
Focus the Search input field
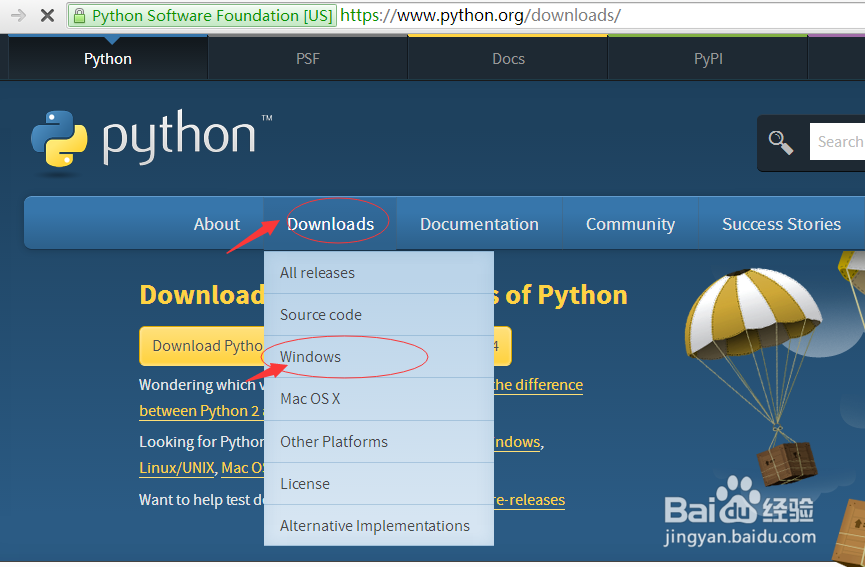coord(837,142)
